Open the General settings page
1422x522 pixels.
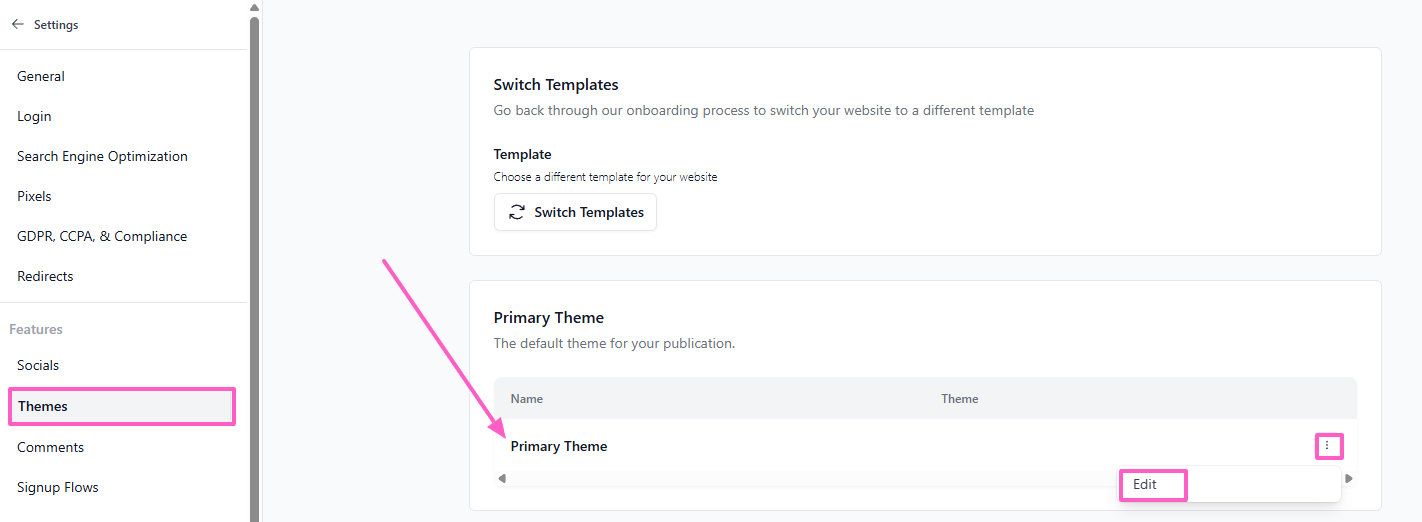pyautogui.click(x=41, y=76)
